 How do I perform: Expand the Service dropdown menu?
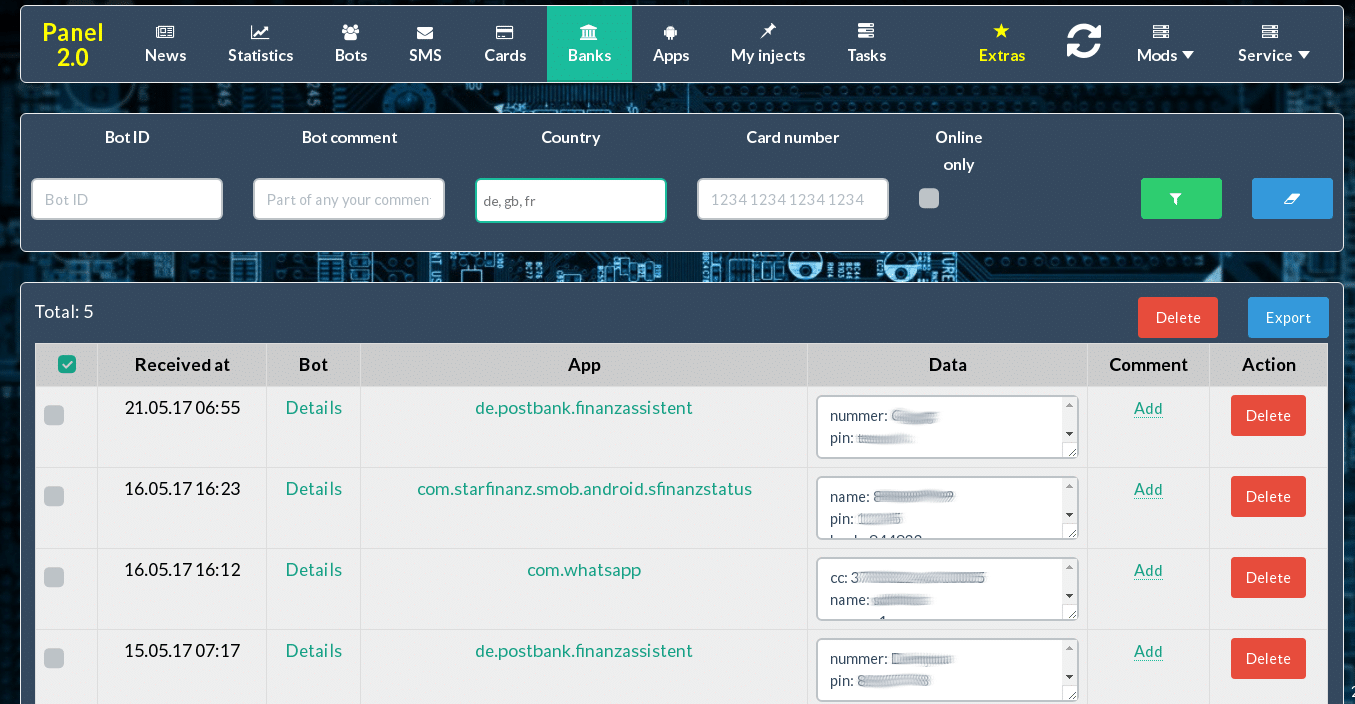click(1273, 44)
